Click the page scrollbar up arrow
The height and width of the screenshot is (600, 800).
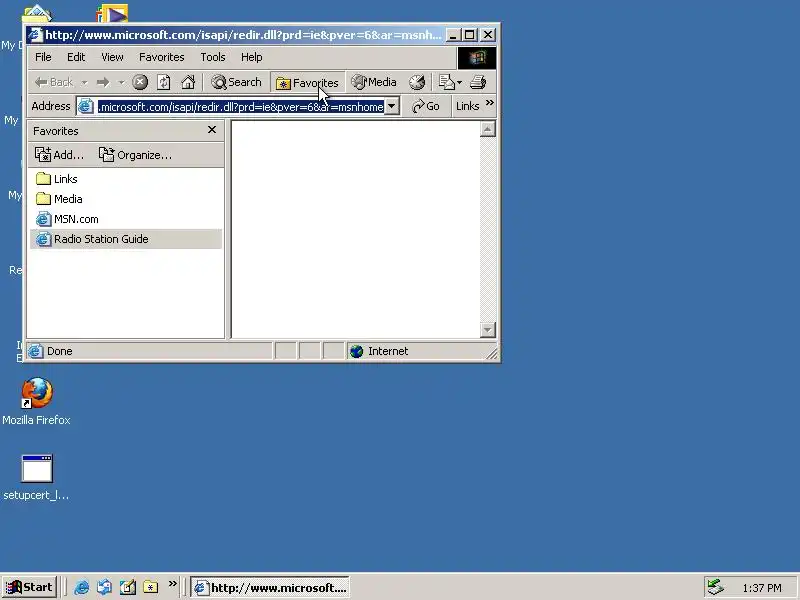488,129
